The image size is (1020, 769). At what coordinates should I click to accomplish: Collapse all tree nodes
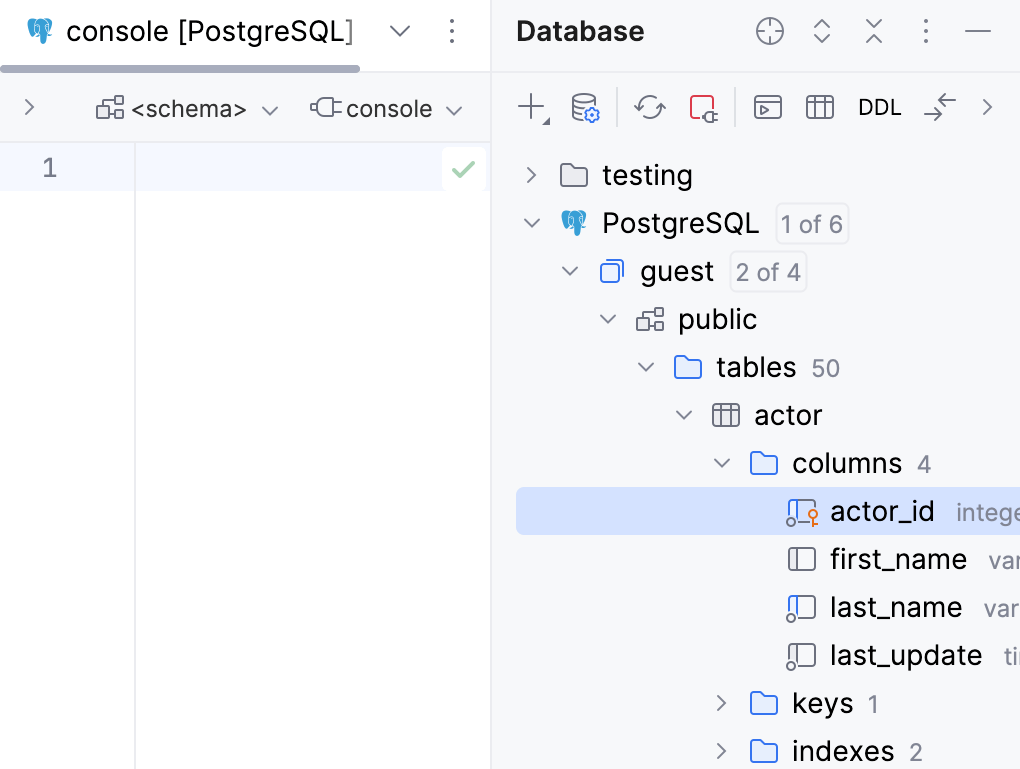point(873,31)
